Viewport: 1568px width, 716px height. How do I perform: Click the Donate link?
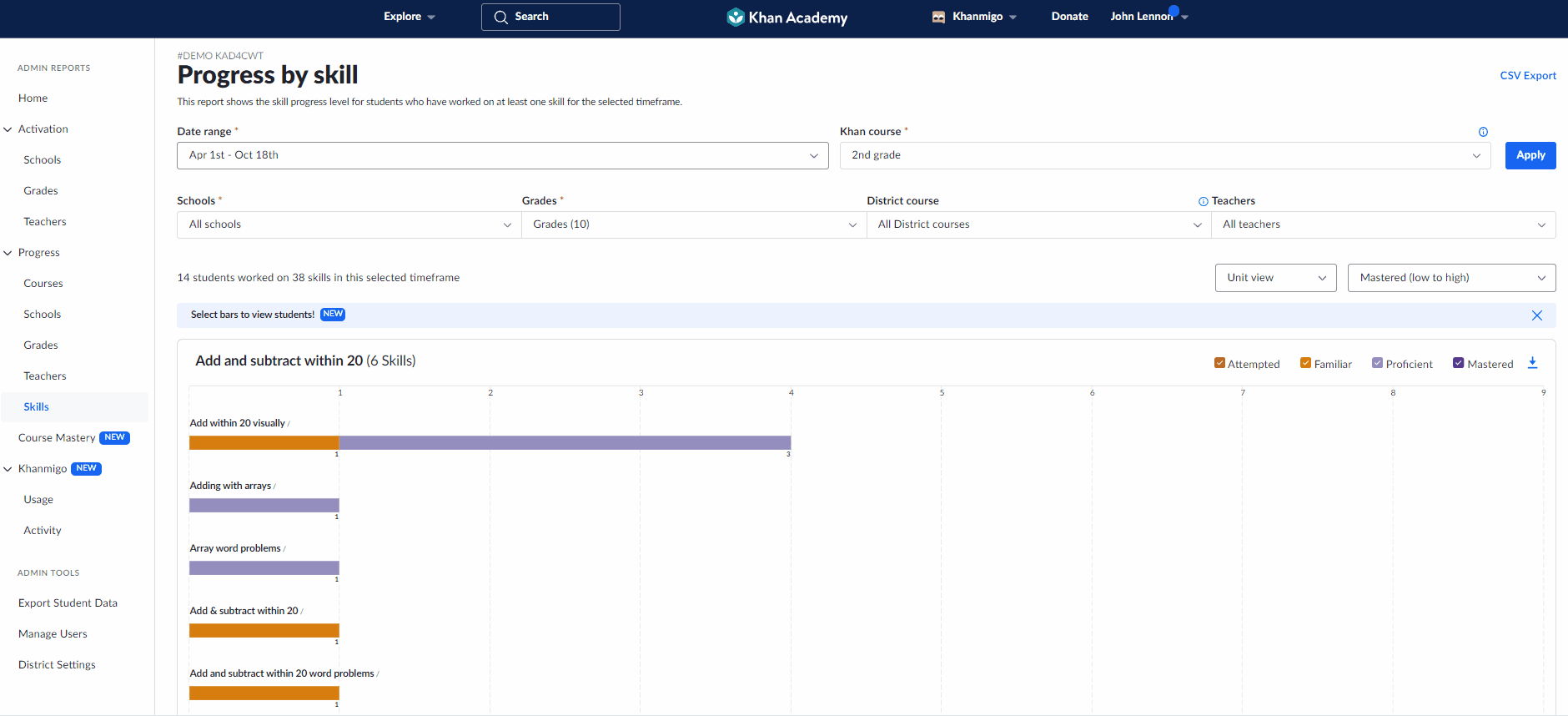[1069, 17]
